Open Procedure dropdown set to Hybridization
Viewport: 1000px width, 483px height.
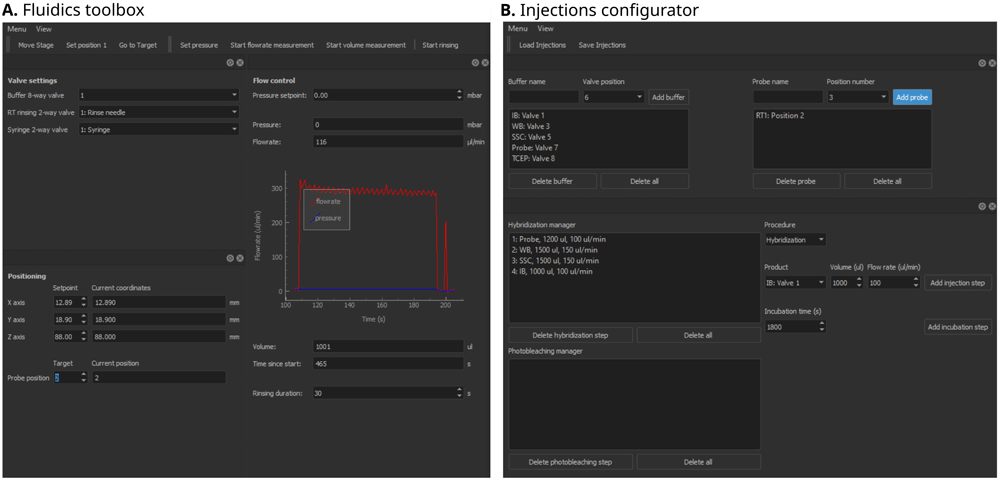coord(795,240)
